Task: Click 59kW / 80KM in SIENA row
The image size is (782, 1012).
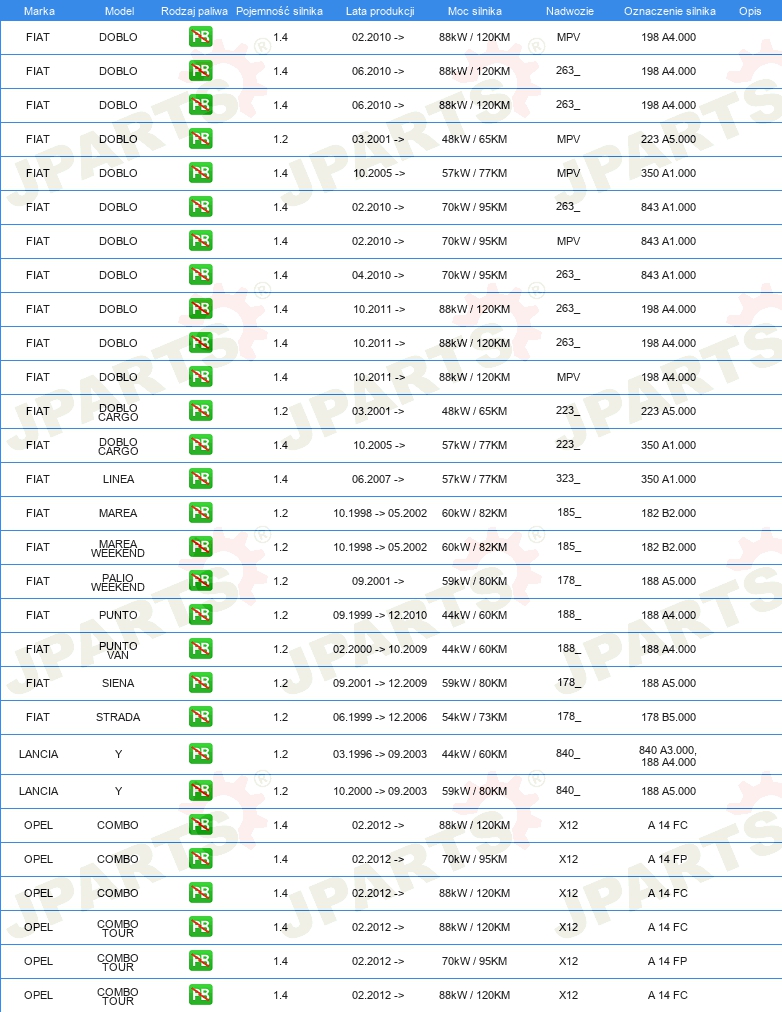Action: point(474,683)
